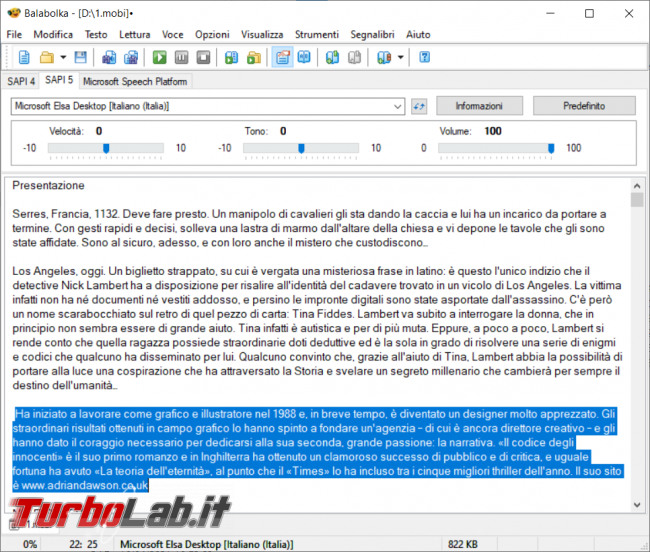Click the second save-audio icon before the play button
Screen dimensions: 650x552
[x=131, y=57]
